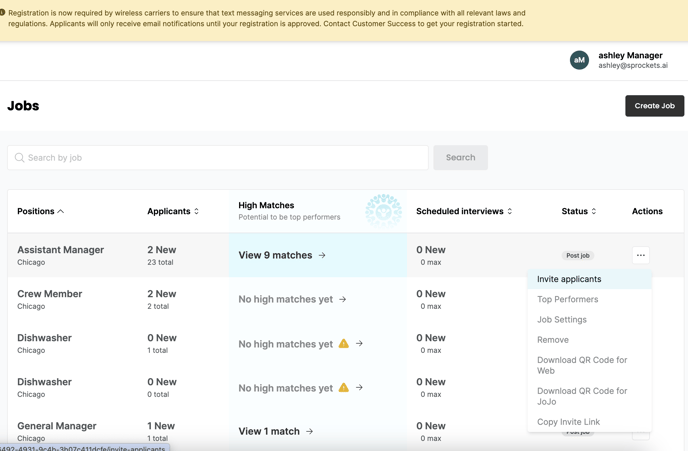Sort the Scheduled interviews column
The height and width of the screenshot is (451, 688).
[509, 211]
